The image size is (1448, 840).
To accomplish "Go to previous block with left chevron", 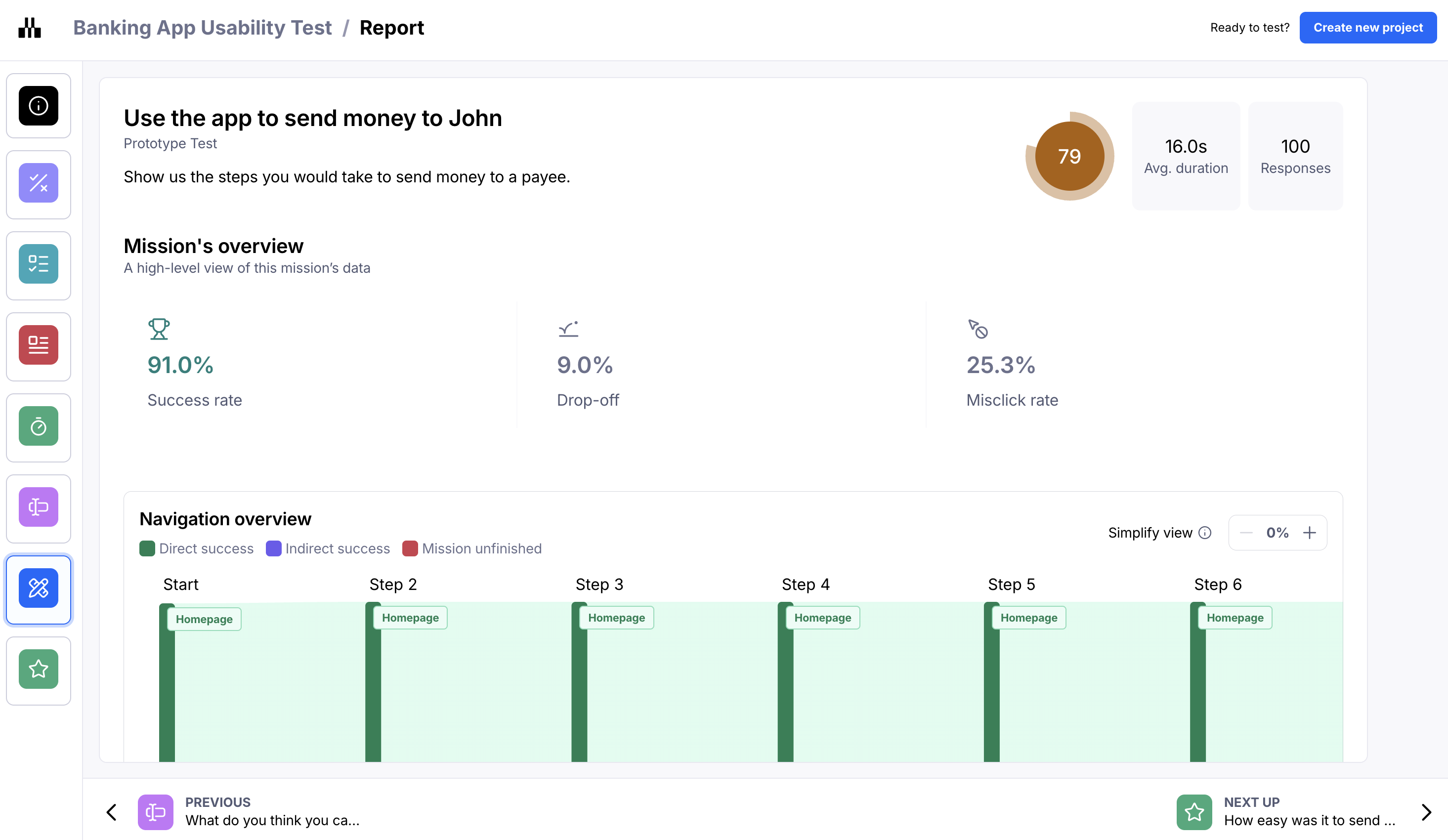I will click(x=112, y=812).
